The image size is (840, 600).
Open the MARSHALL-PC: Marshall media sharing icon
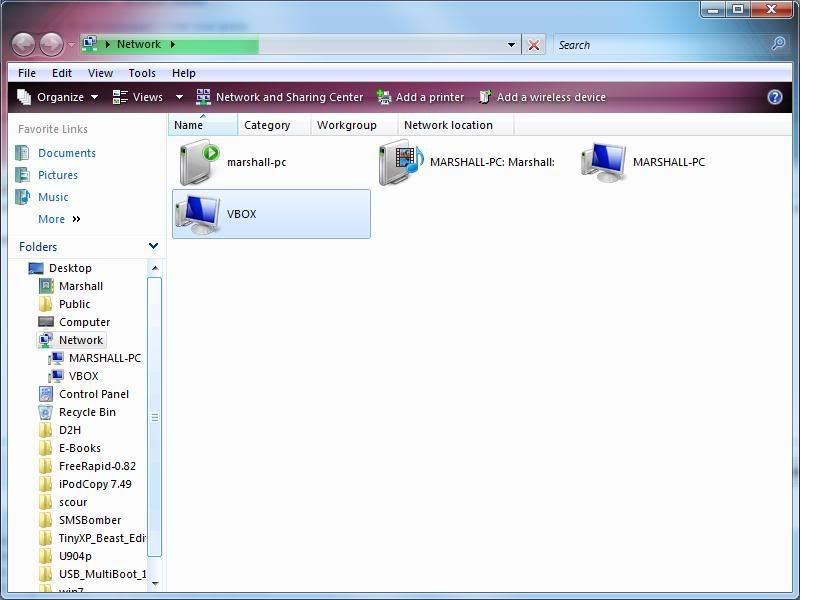click(x=401, y=162)
